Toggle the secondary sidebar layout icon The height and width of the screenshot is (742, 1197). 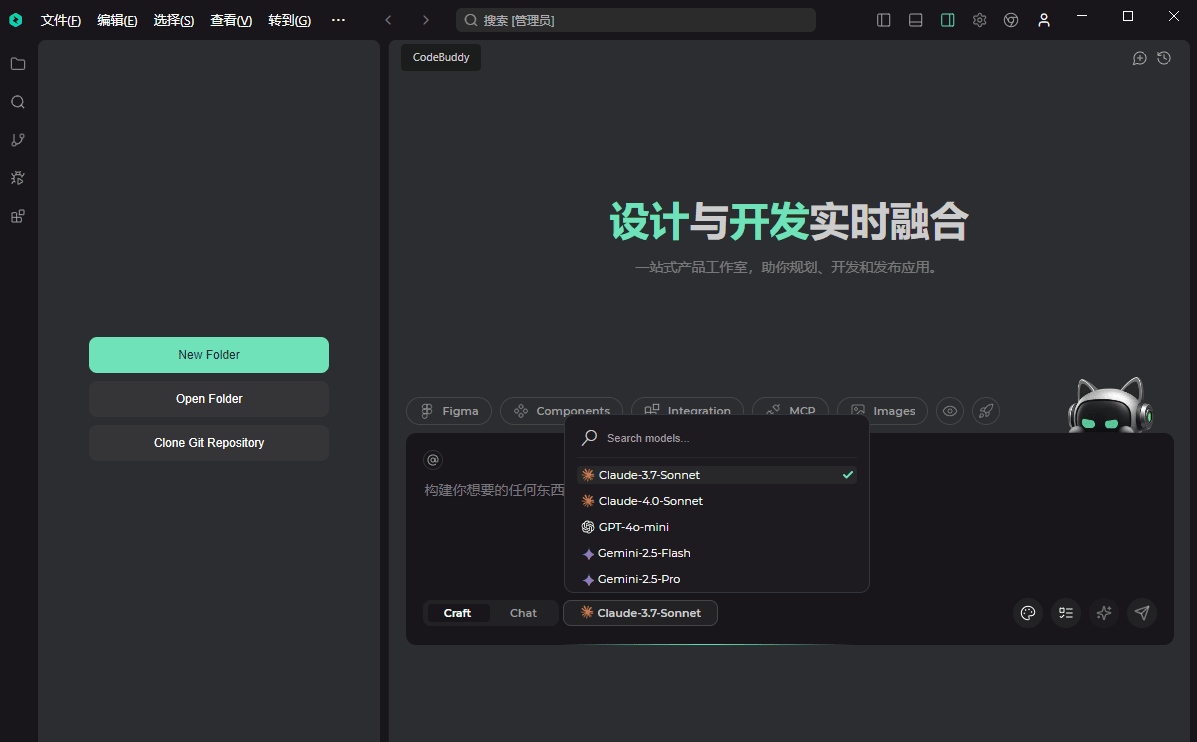(947, 20)
